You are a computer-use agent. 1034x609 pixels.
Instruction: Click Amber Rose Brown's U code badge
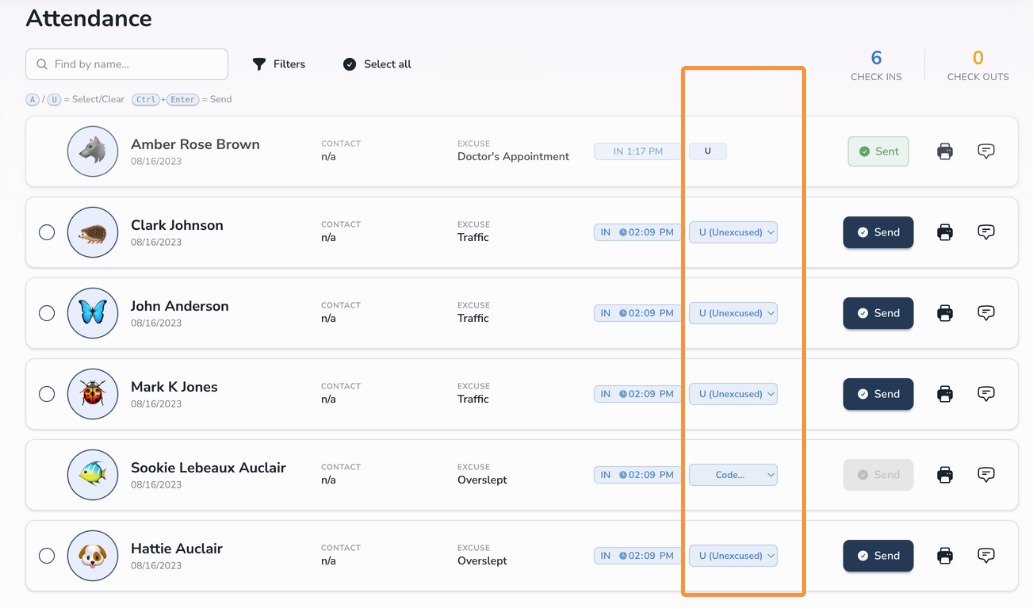708,152
